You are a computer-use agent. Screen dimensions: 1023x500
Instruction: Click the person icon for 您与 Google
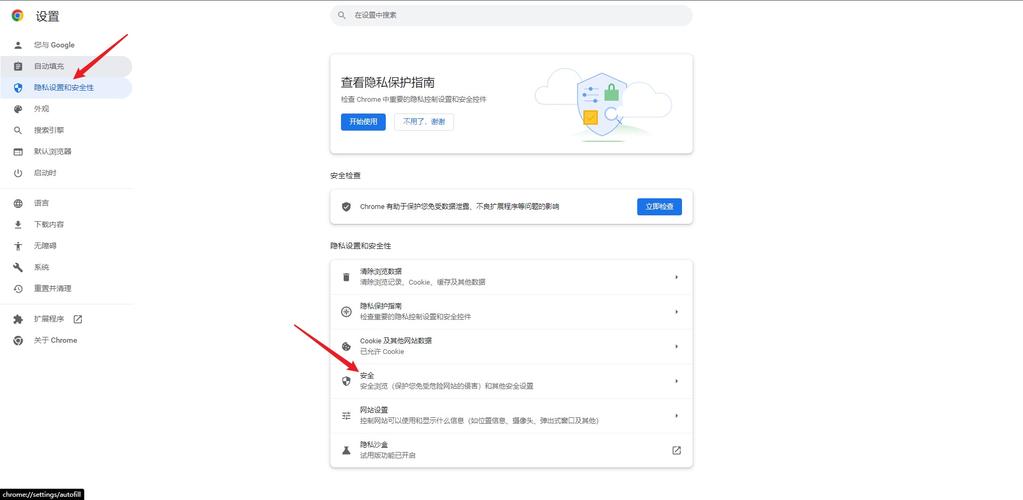[18, 45]
